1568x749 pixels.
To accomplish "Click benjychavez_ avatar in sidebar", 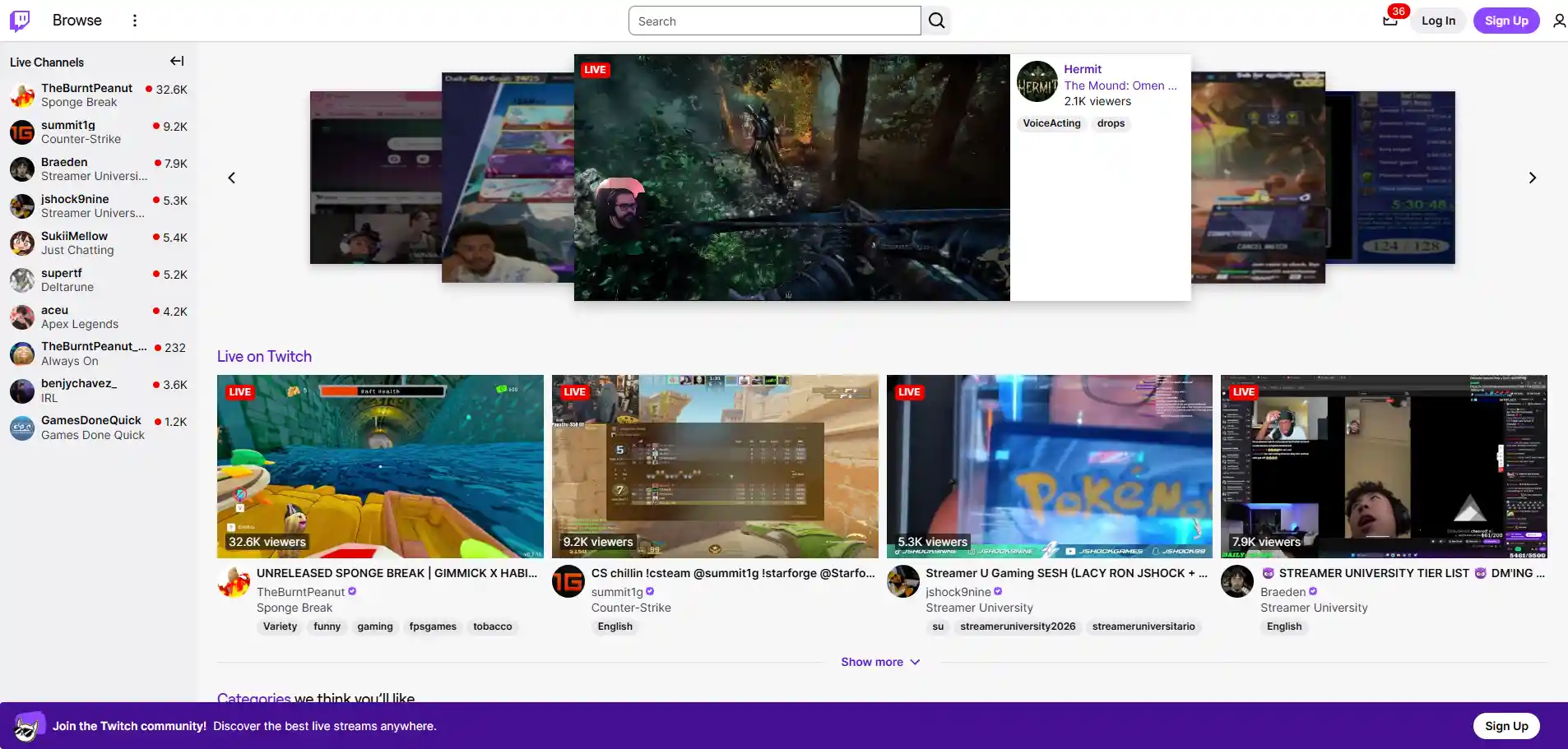I will pyautogui.click(x=22, y=391).
